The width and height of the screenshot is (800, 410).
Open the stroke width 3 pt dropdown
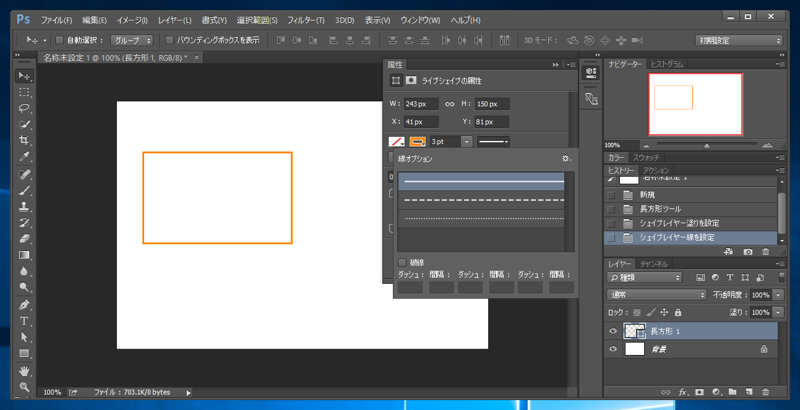point(466,142)
